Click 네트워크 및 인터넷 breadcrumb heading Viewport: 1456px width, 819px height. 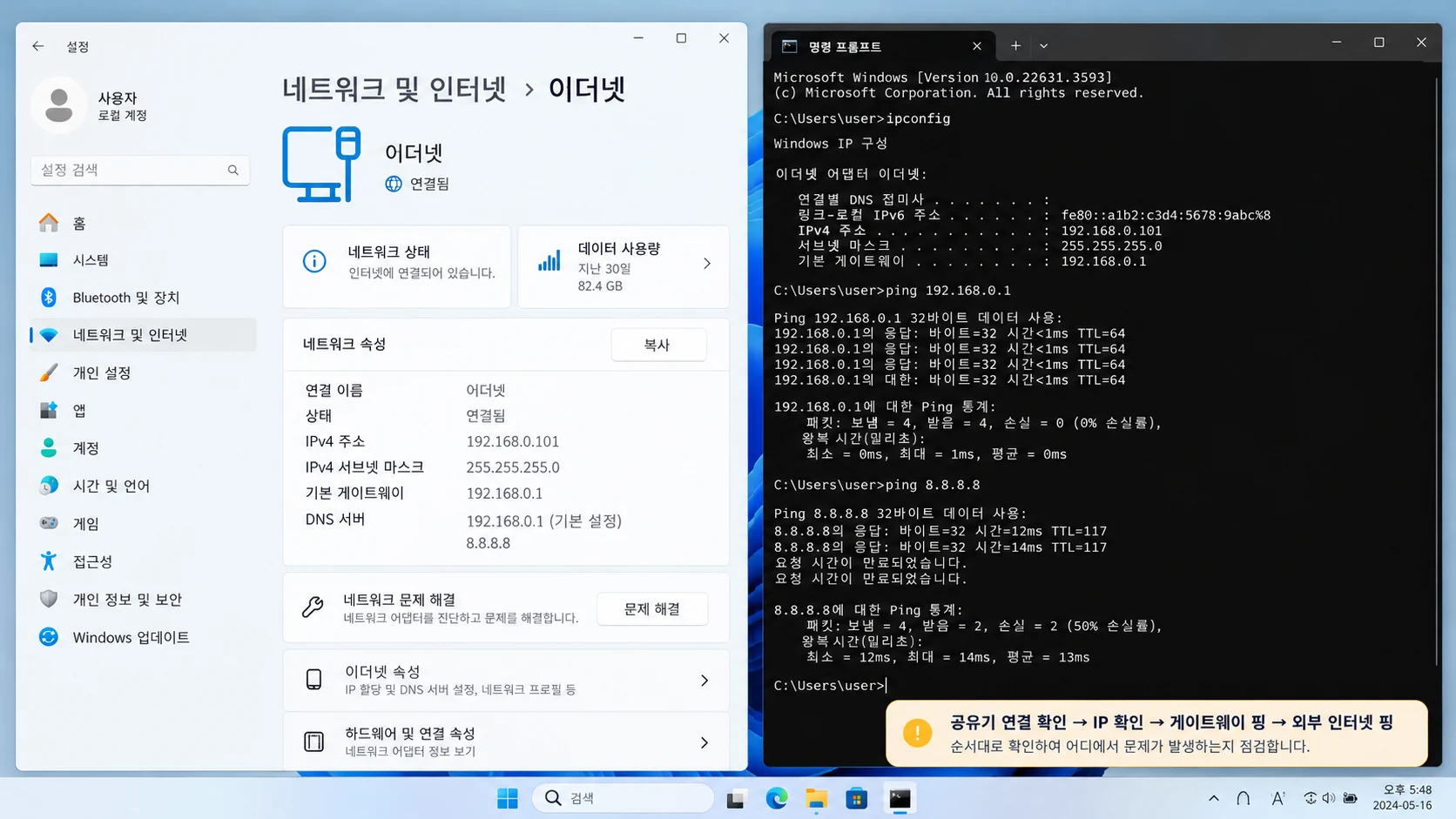click(x=394, y=89)
